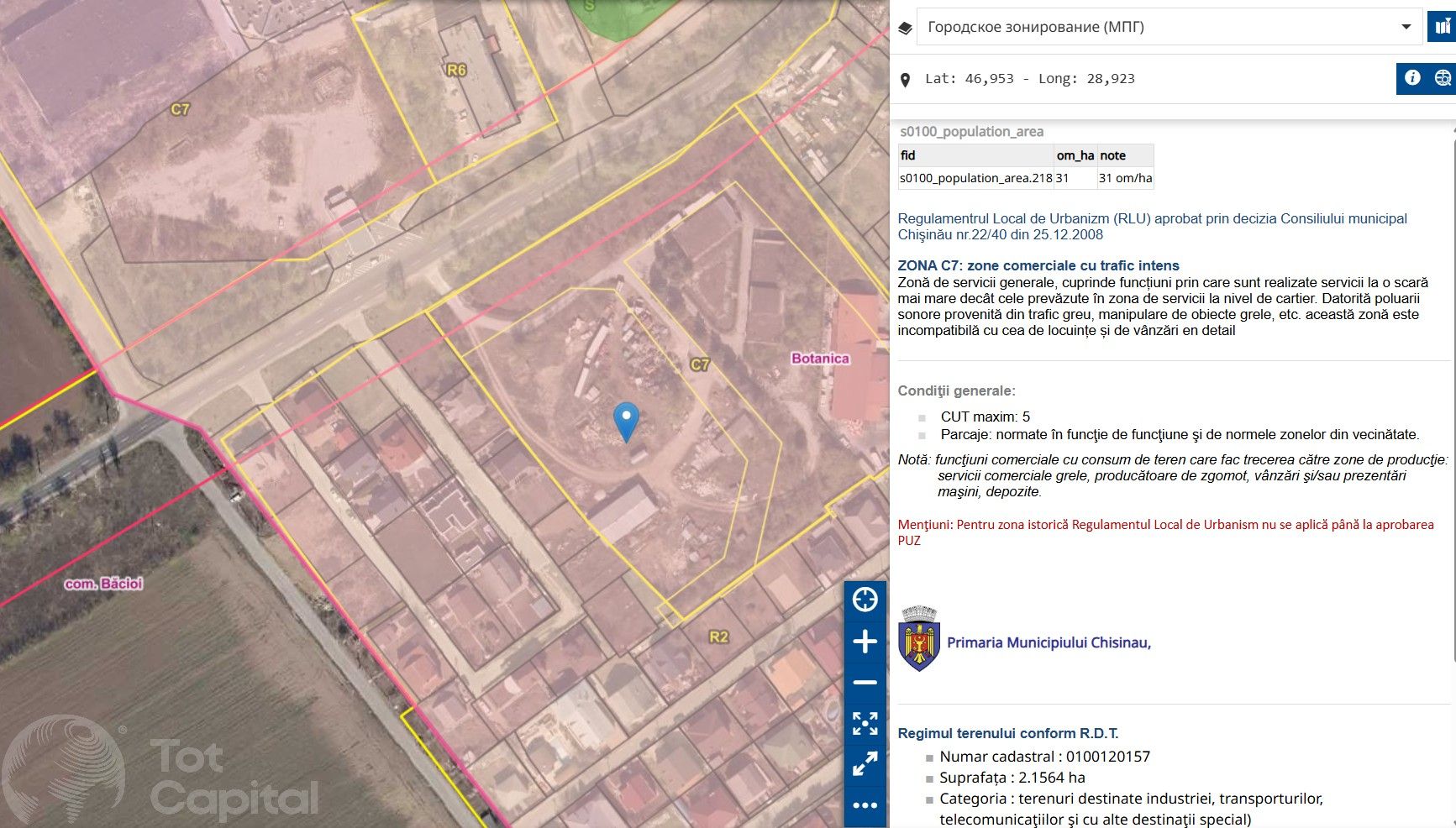Zoom in the map with plus button

point(865,642)
